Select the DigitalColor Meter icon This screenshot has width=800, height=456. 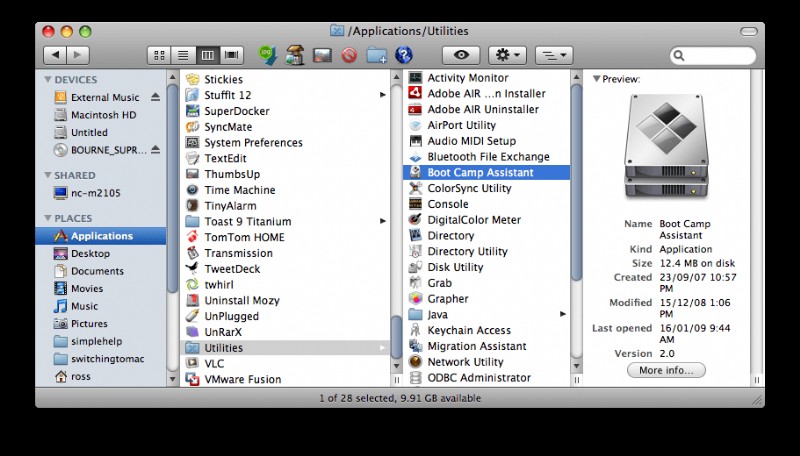coord(415,220)
